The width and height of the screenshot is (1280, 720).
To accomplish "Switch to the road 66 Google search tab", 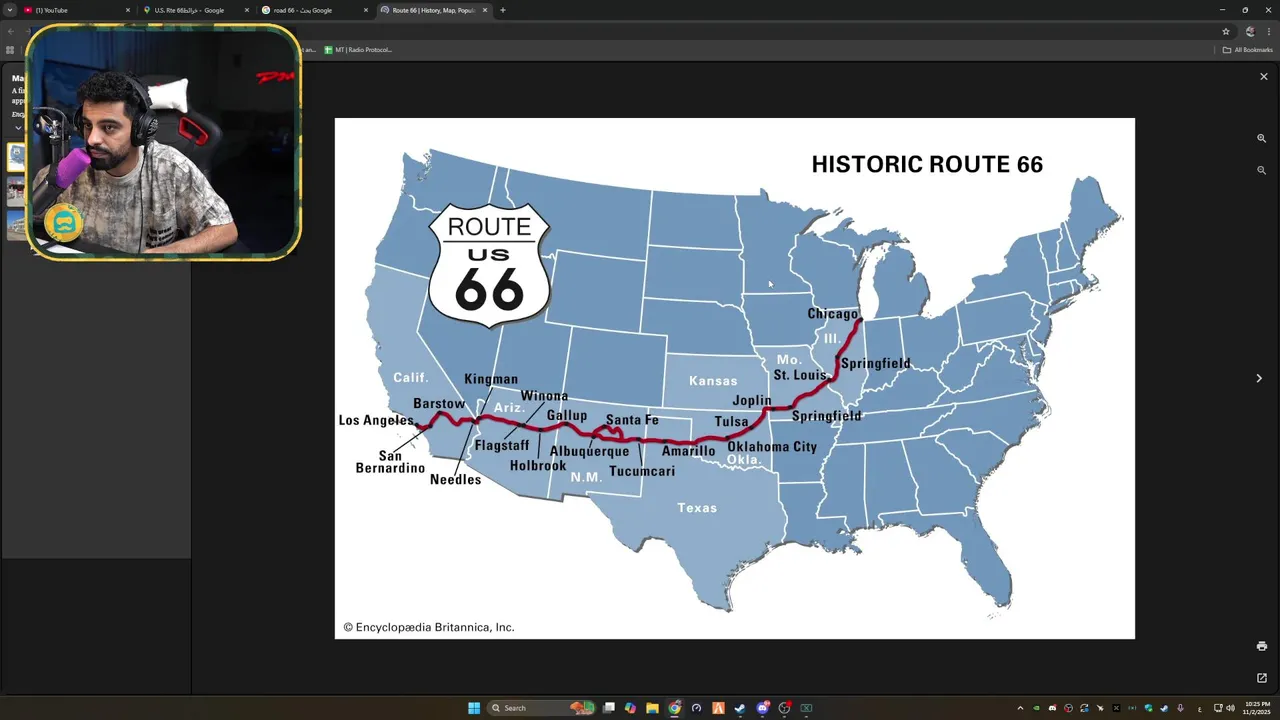I will click(x=314, y=10).
